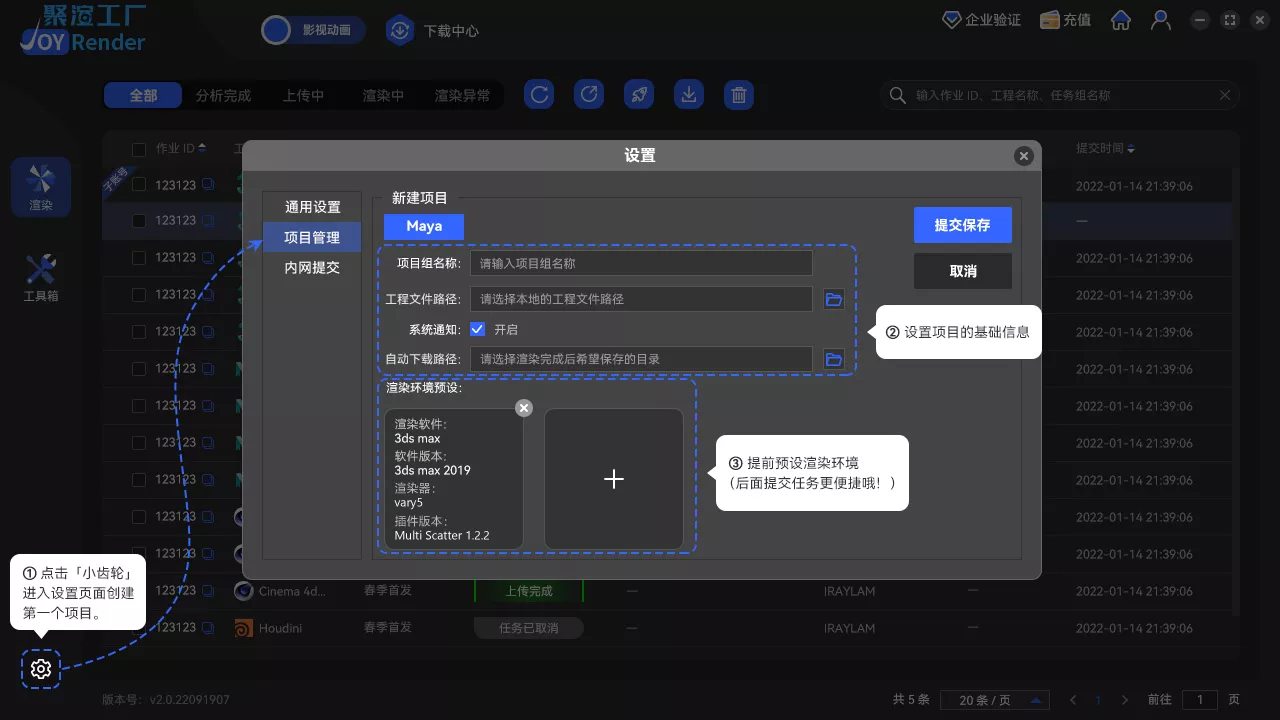Click the version number v2.0.22091907
The image size is (1280, 720).
click(x=190, y=700)
